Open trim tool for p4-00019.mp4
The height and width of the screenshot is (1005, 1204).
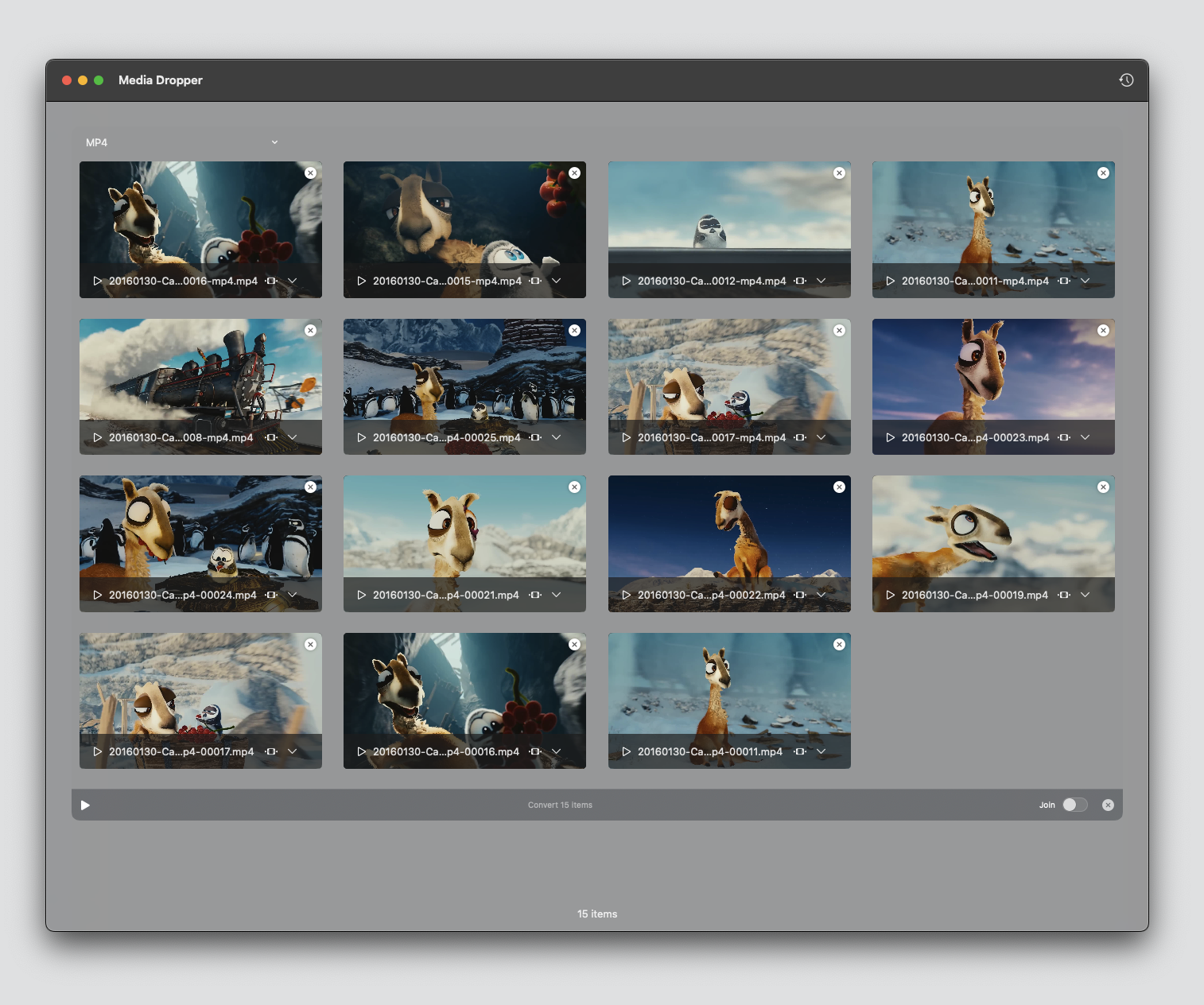(x=1064, y=595)
